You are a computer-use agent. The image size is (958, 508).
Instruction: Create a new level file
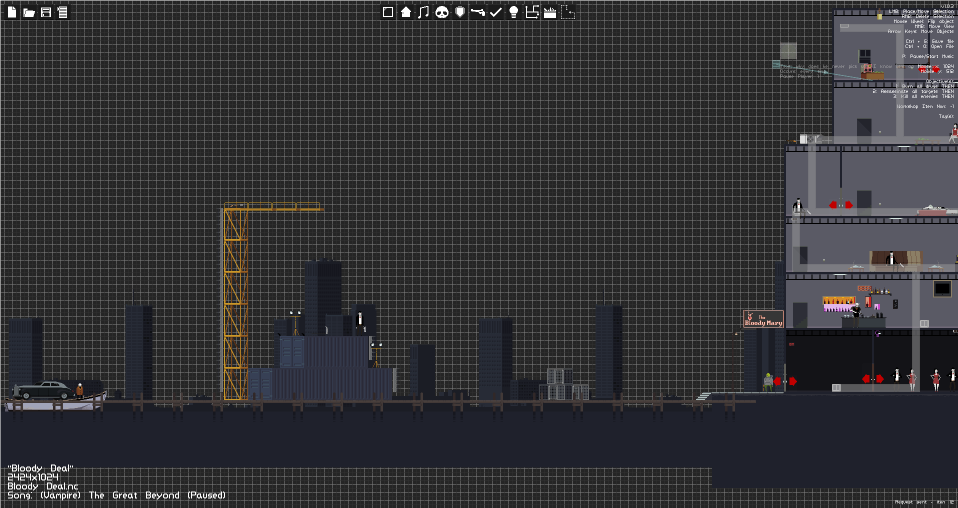[x=12, y=12]
